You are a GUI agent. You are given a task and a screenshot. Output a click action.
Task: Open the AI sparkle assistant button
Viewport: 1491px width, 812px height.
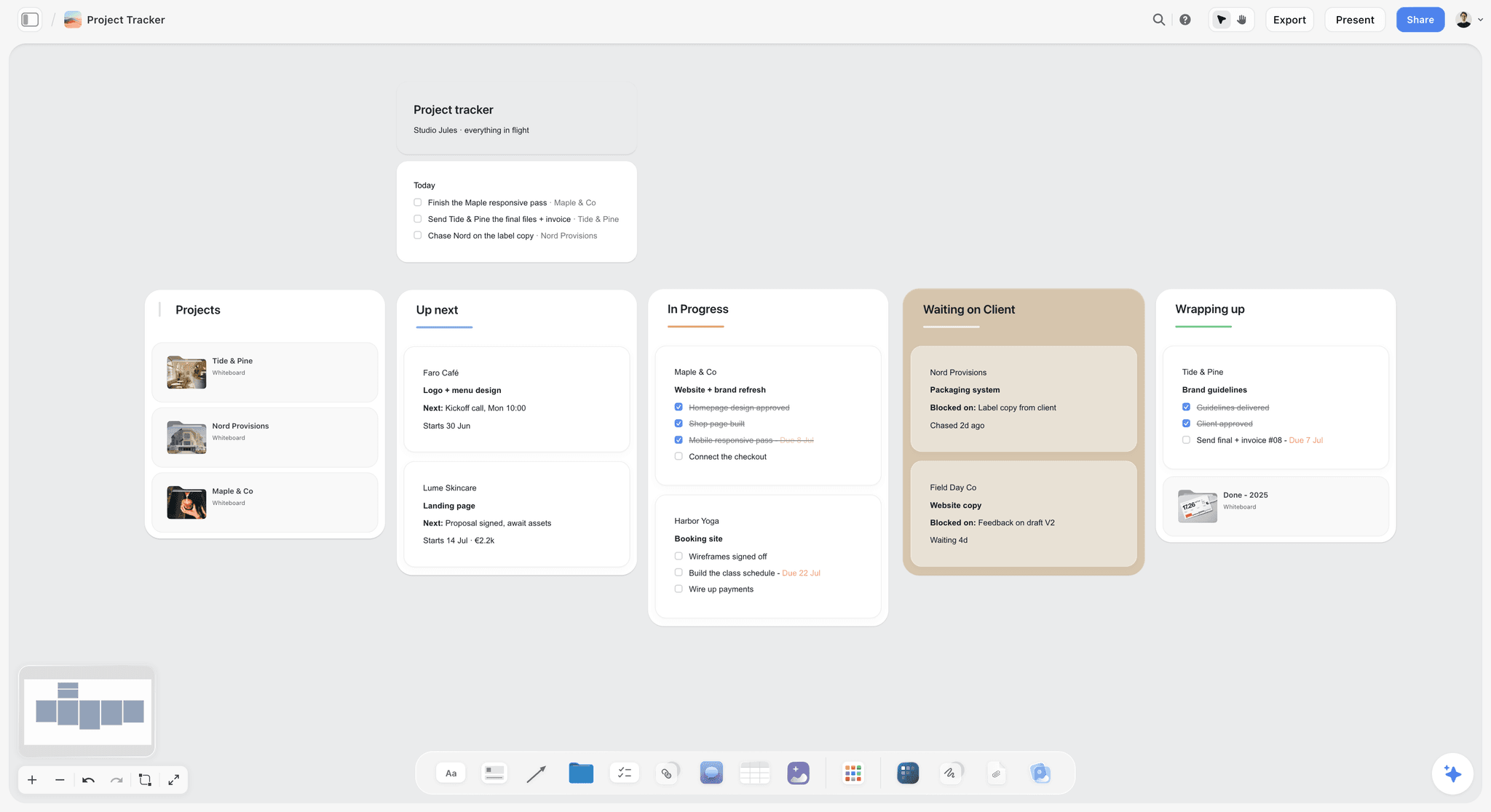pyautogui.click(x=1452, y=773)
